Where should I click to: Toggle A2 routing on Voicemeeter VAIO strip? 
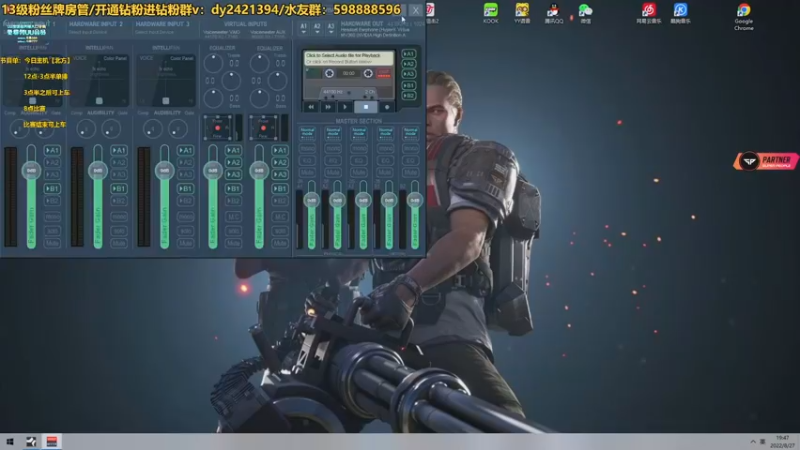(x=233, y=163)
